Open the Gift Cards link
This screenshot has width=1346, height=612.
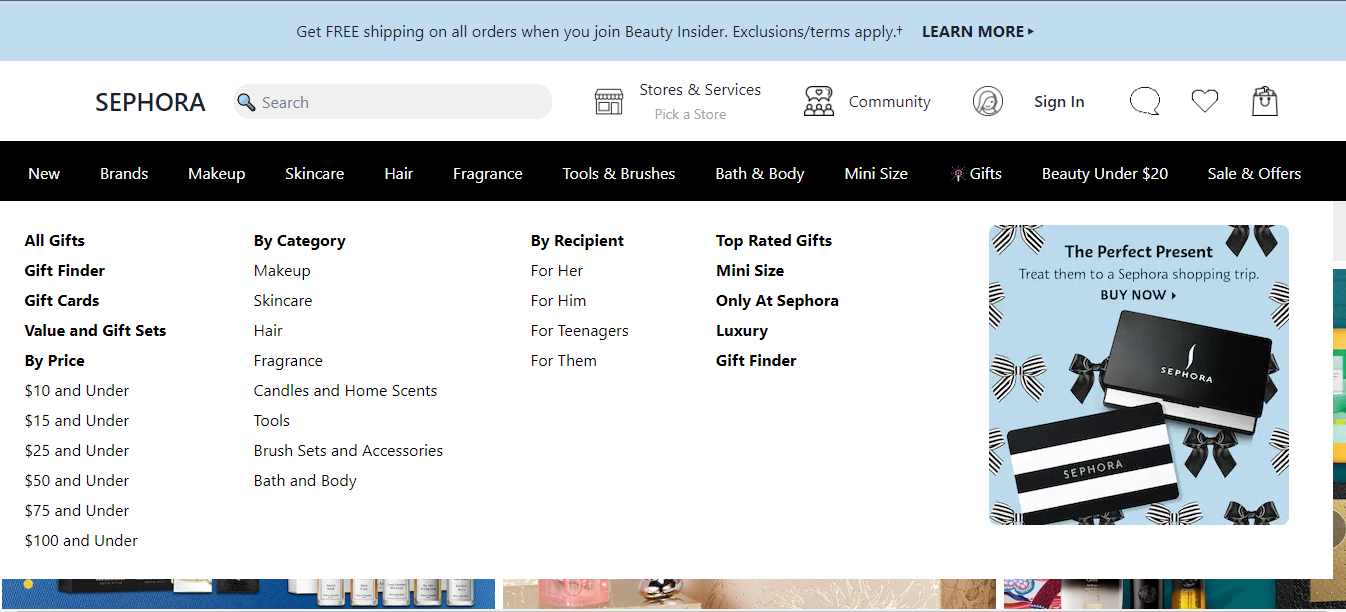click(x=62, y=300)
